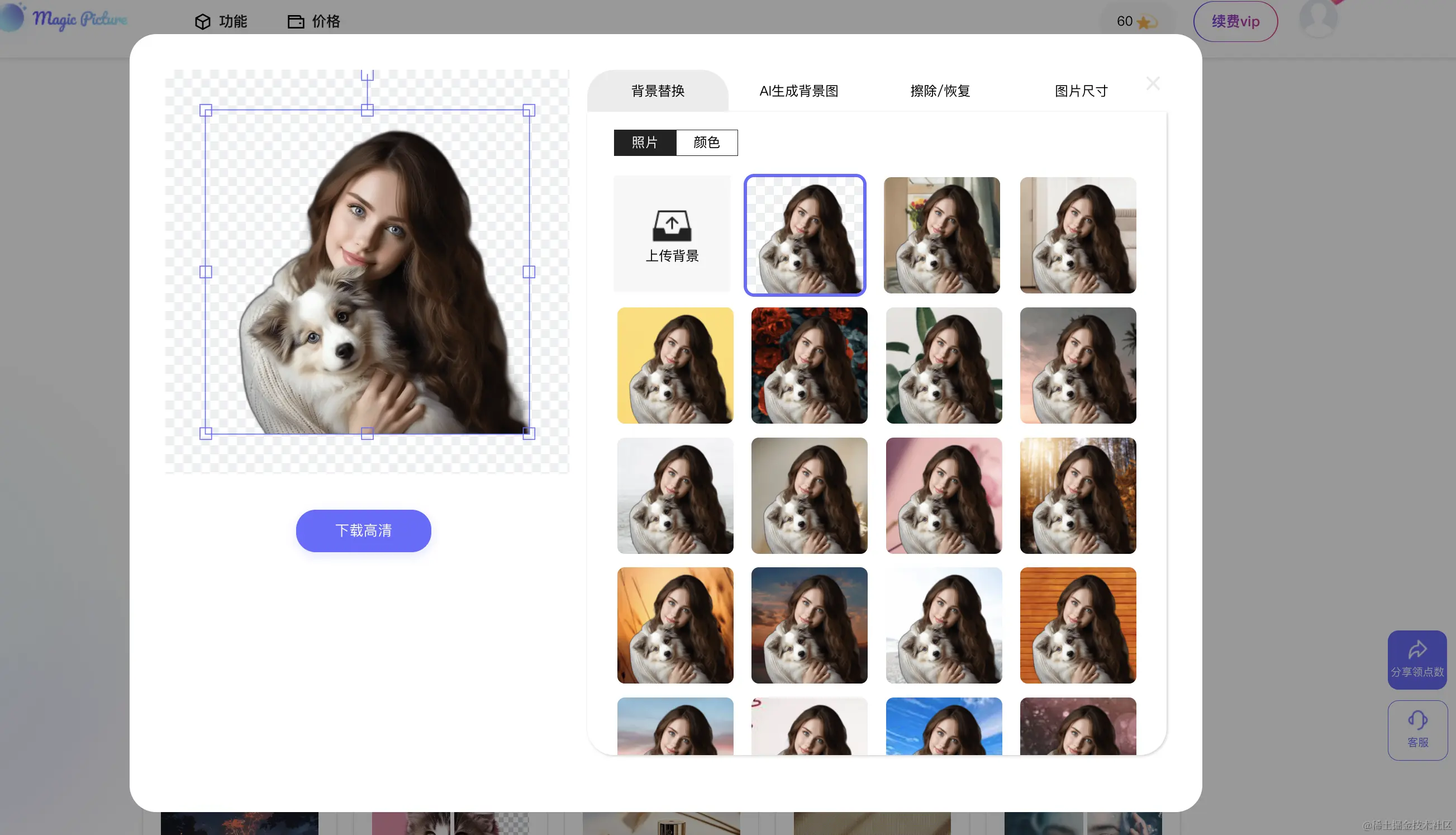This screenshot has width=1456, height=835.
Task: Switch to the 颜色 background option
Action: (707, 142)
